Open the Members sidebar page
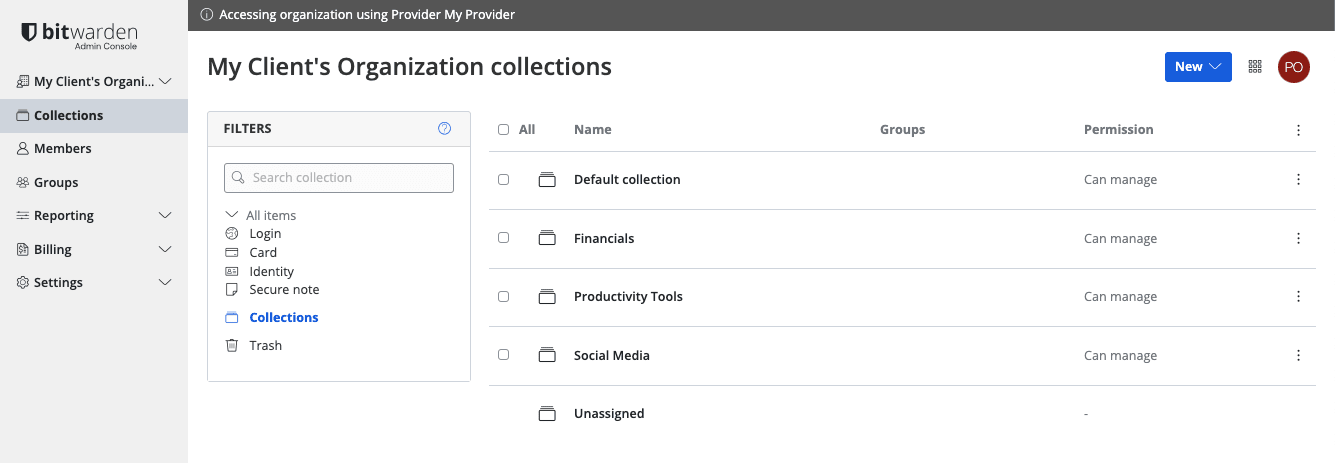 click(x=62, y=148)
